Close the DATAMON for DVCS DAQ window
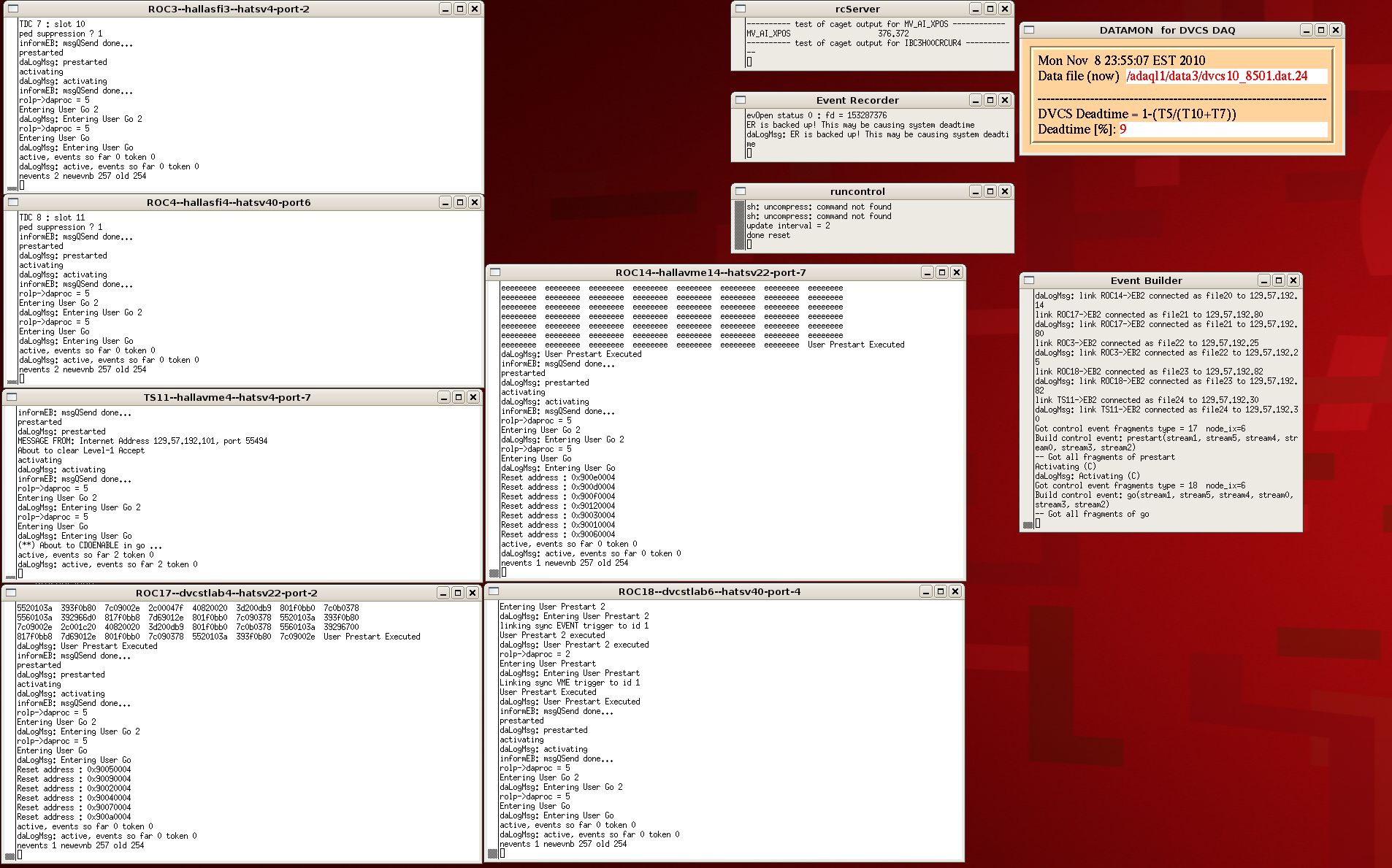This screenshot has height=868, width=1392. click(1336, 30)
